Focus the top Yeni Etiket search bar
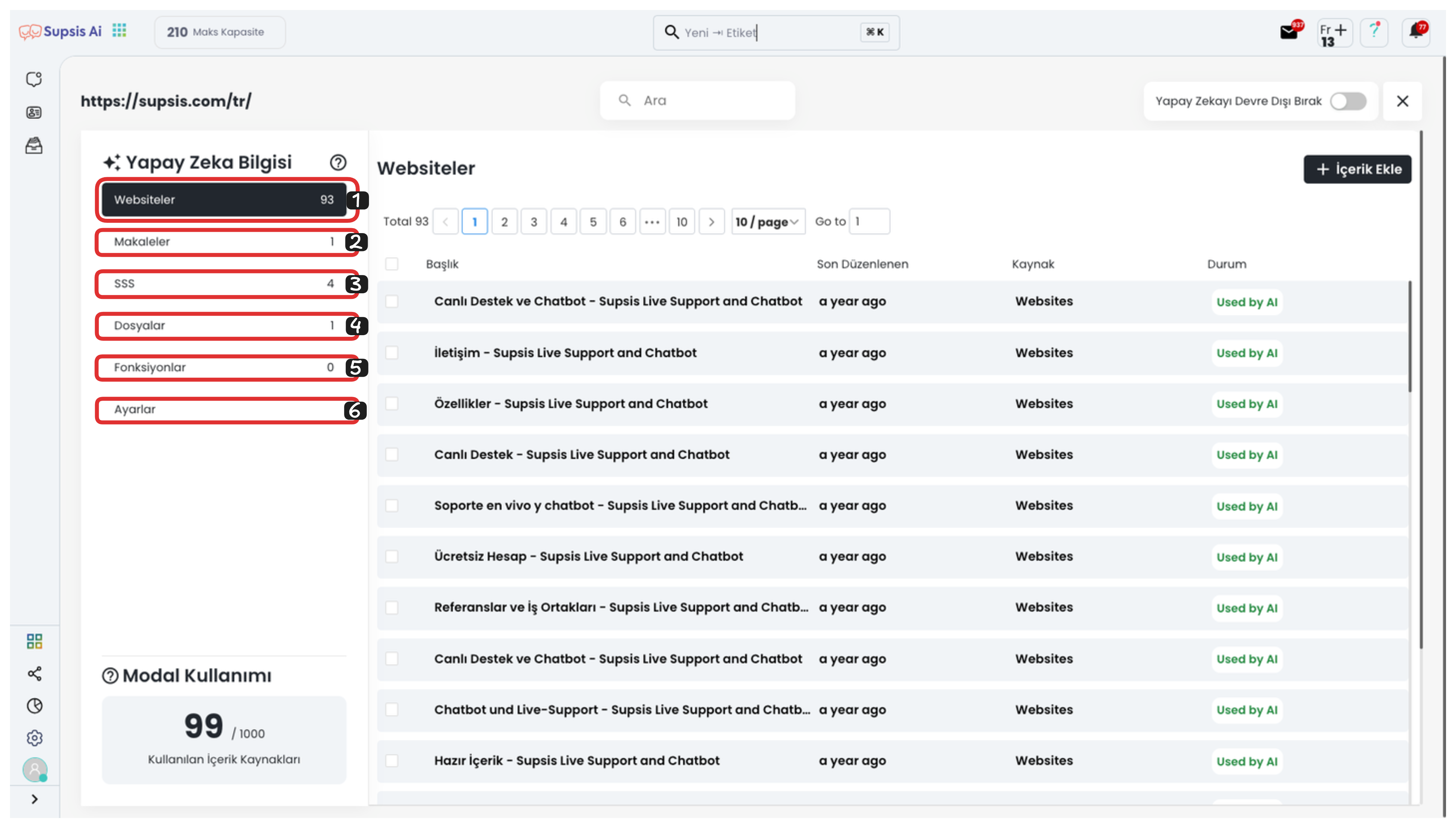Image resolution: width=1456 pixels, height=828 pixels. coord(776,32)
